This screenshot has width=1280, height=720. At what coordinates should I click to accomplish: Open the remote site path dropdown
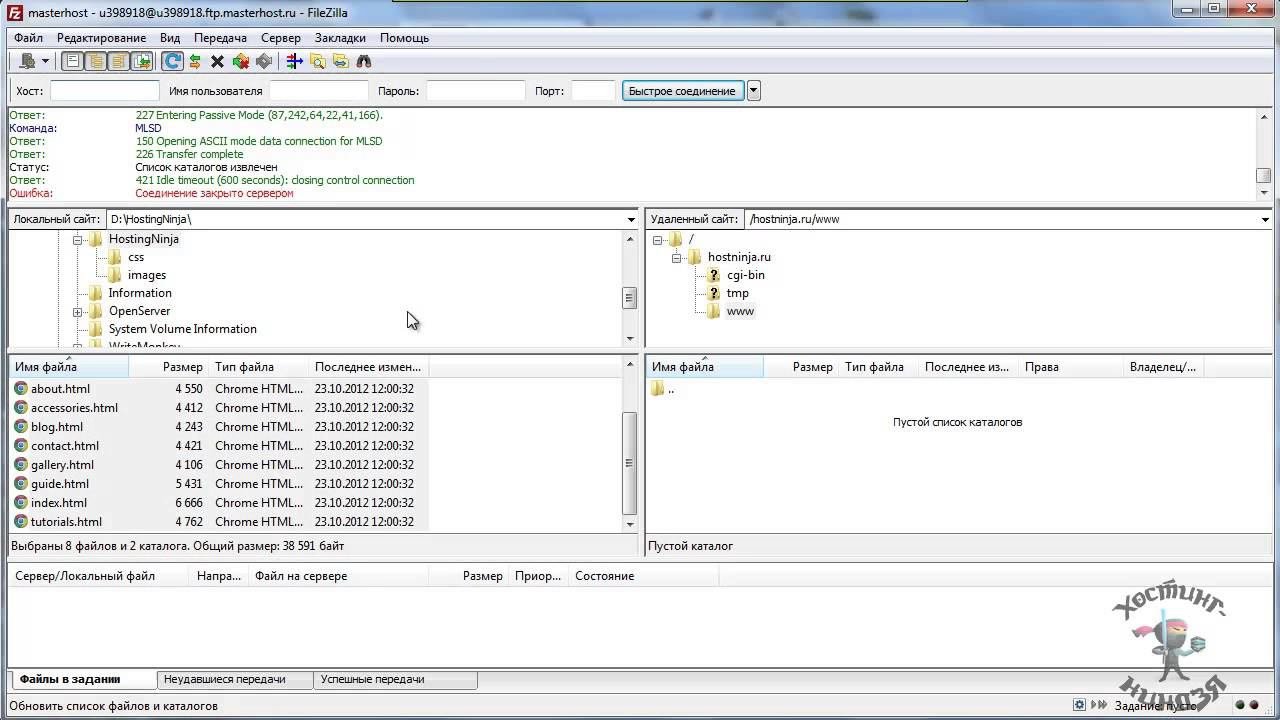point(1265,219)
